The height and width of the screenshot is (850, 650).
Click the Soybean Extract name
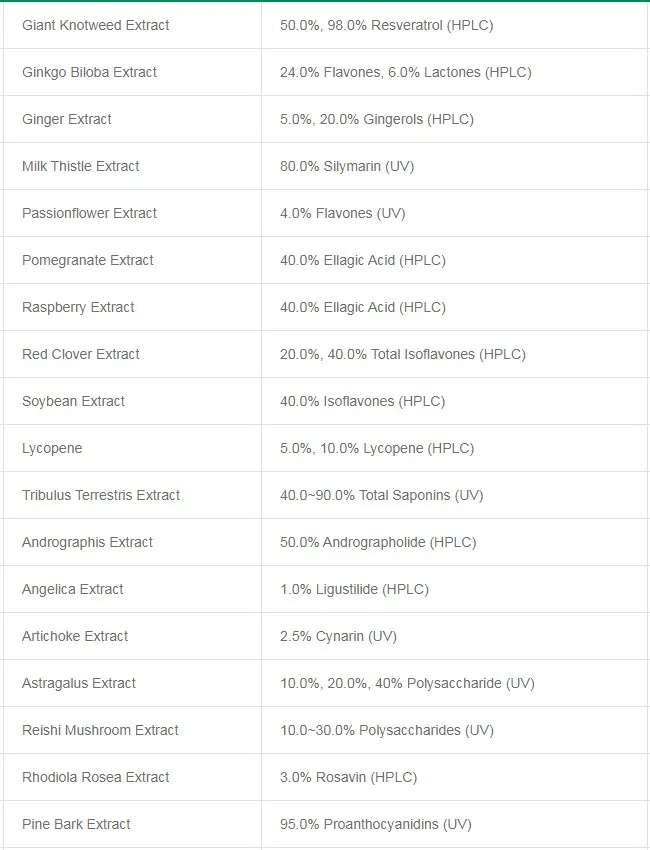[73, 401]
